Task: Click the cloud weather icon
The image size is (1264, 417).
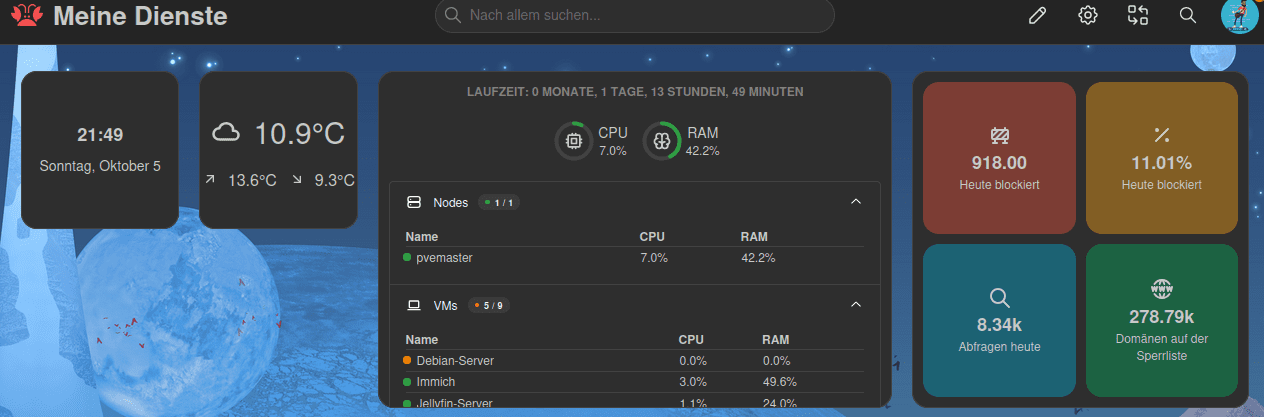Action: click(x=227, y=132)
